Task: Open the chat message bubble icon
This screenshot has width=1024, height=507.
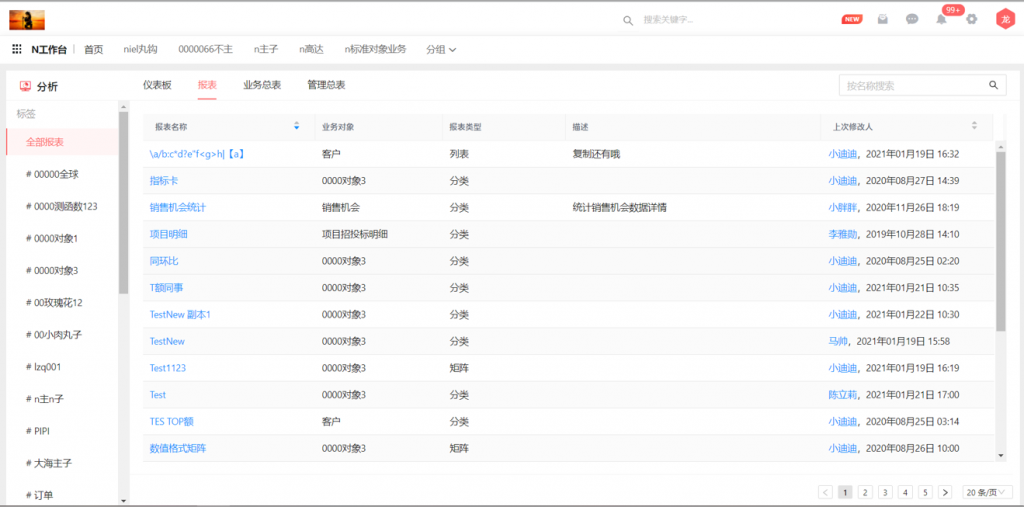Action: [912, 19]
